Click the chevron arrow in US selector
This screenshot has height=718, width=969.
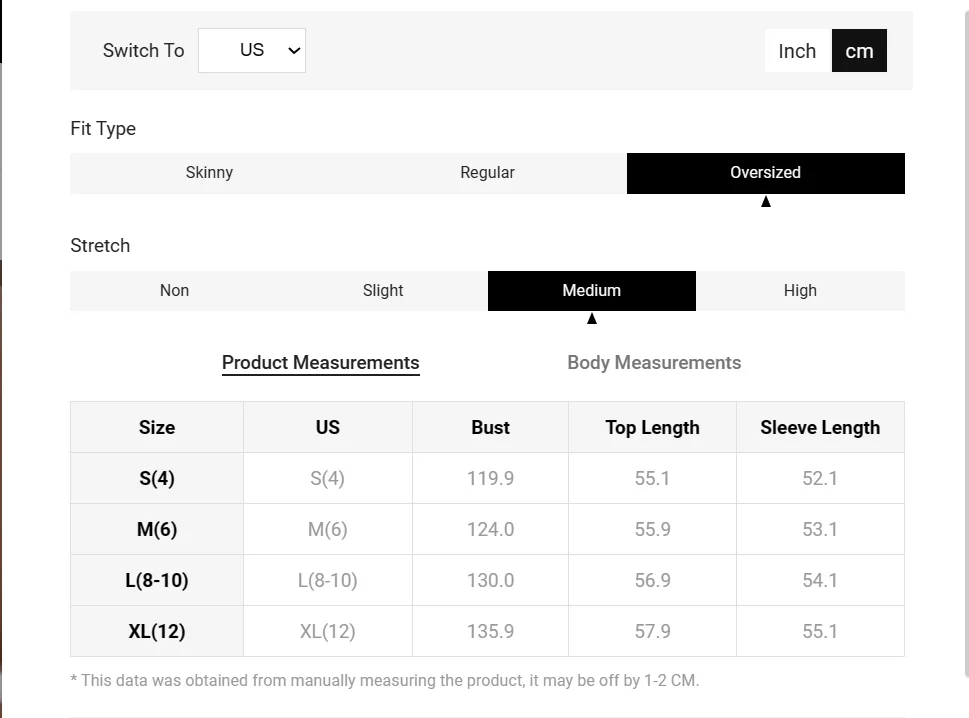[294, 51]
